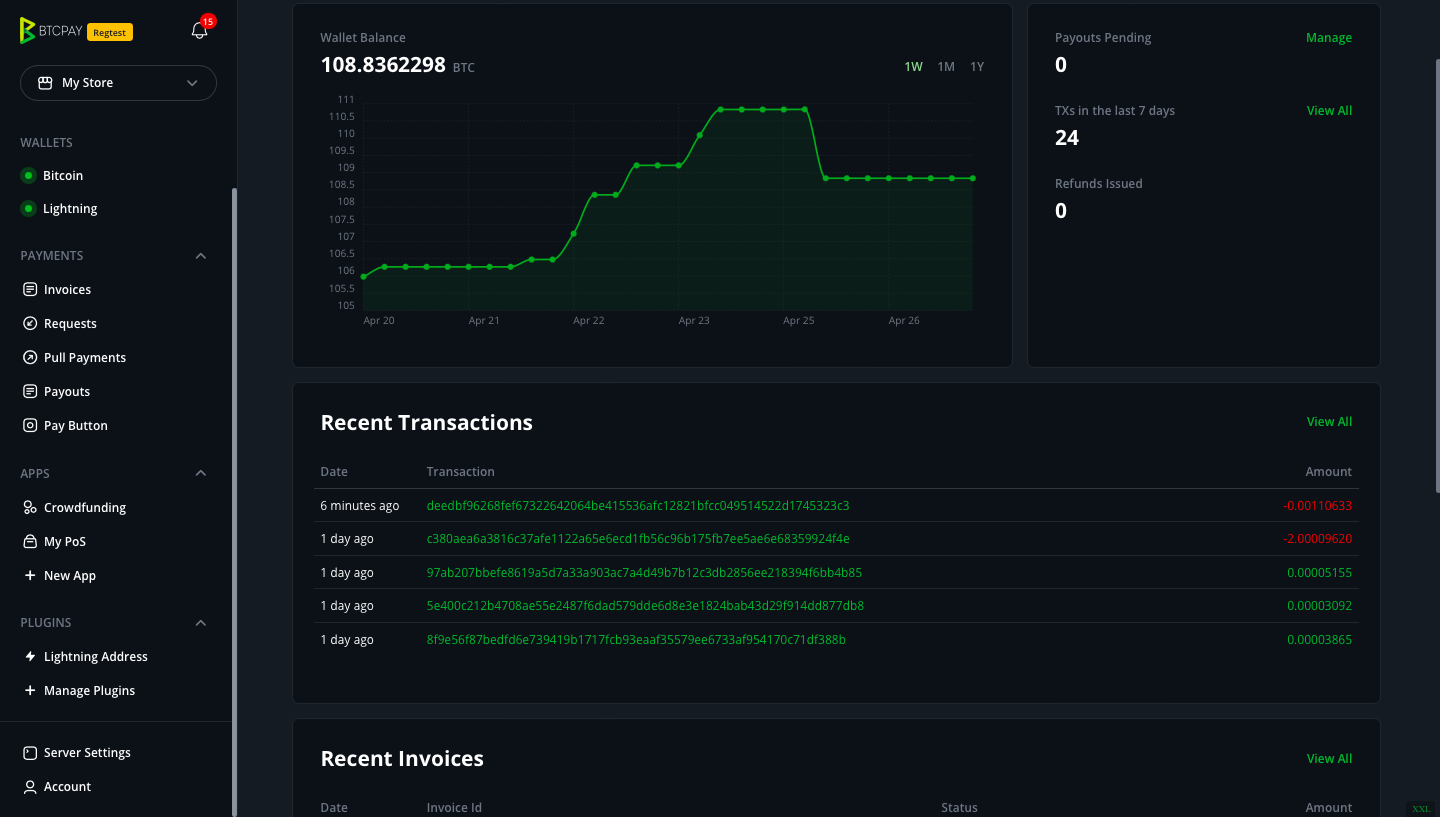Open the My Store dropdown
The height and width of the screenshot is (817, 1440).
tap(118, 83)
